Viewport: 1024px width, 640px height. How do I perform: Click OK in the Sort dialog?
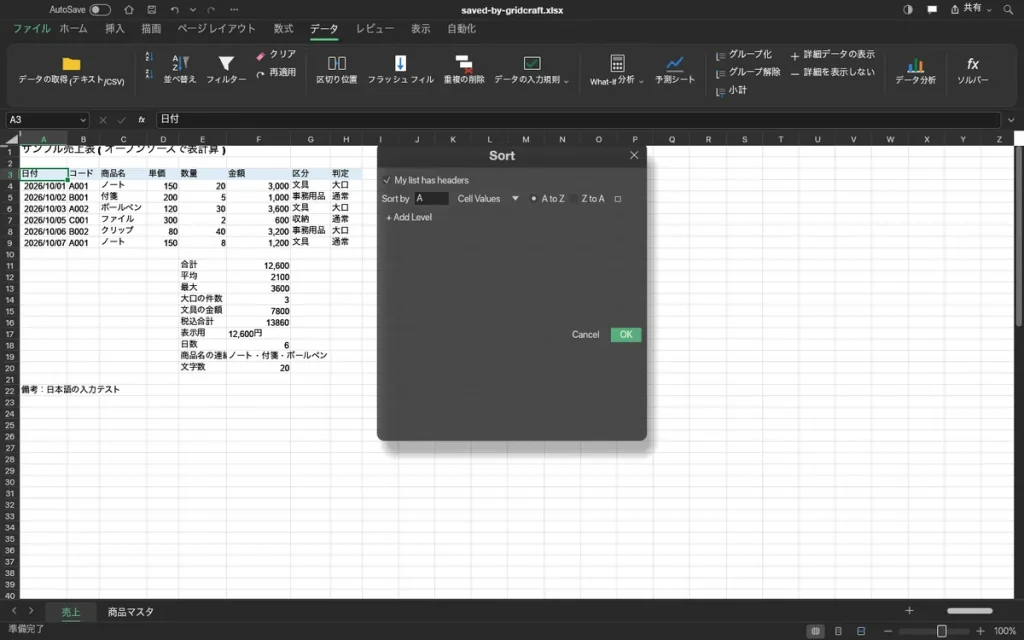[626, 334]
